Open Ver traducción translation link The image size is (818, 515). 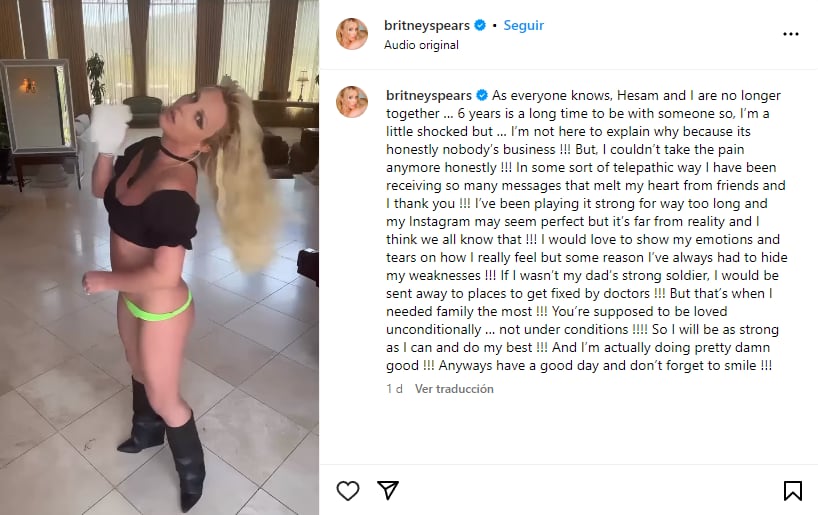(454, 389)
